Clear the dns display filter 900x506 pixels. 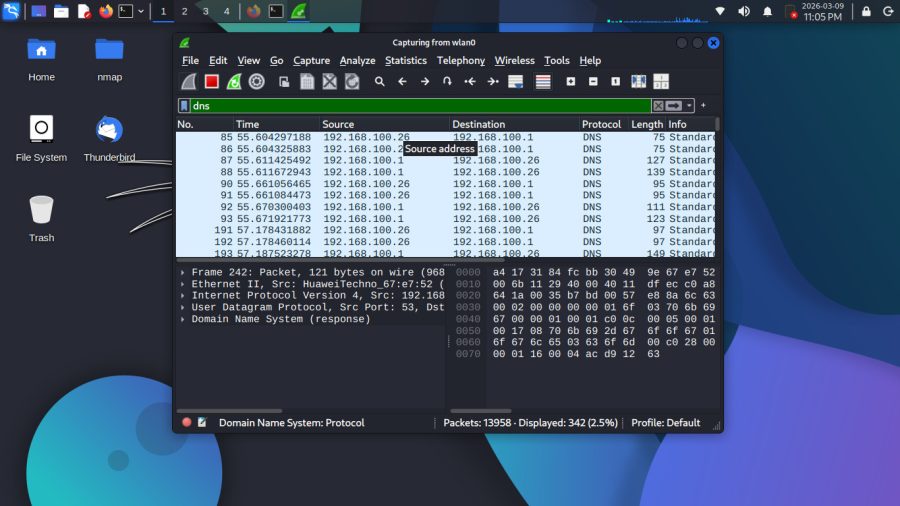coord(658,105)
